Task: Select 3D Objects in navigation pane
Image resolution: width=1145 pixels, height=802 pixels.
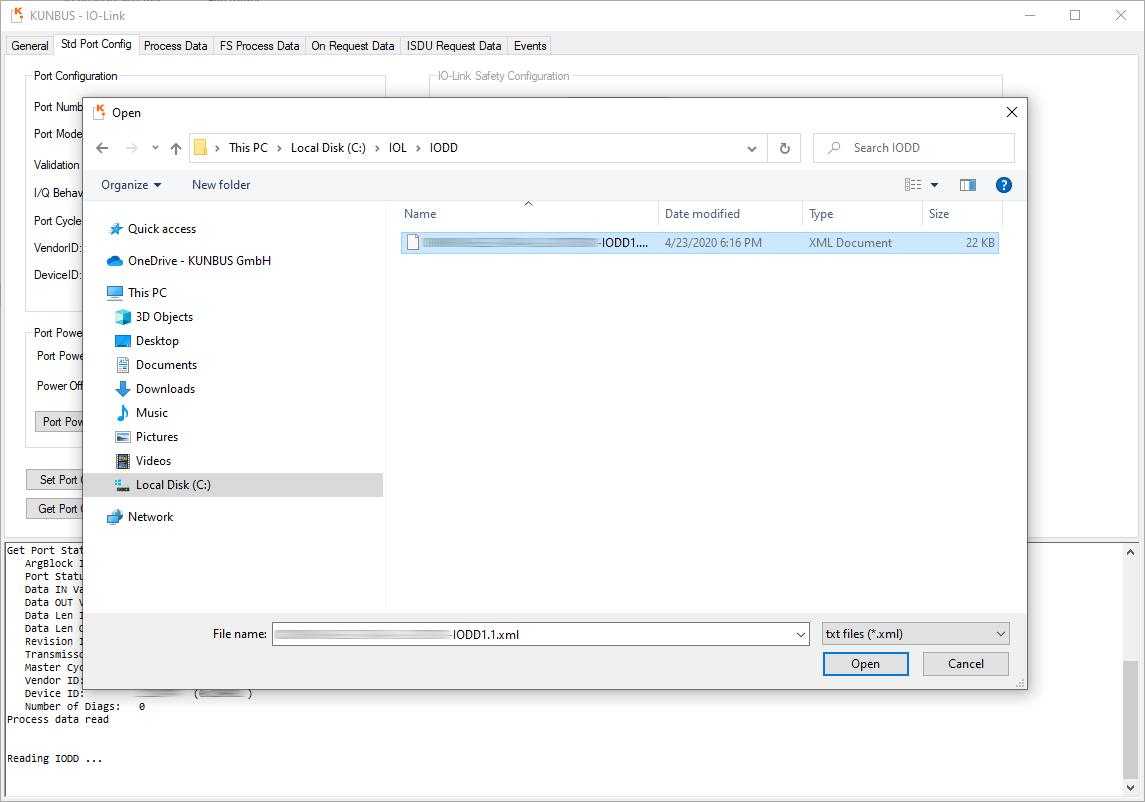Action: (164, 317)
